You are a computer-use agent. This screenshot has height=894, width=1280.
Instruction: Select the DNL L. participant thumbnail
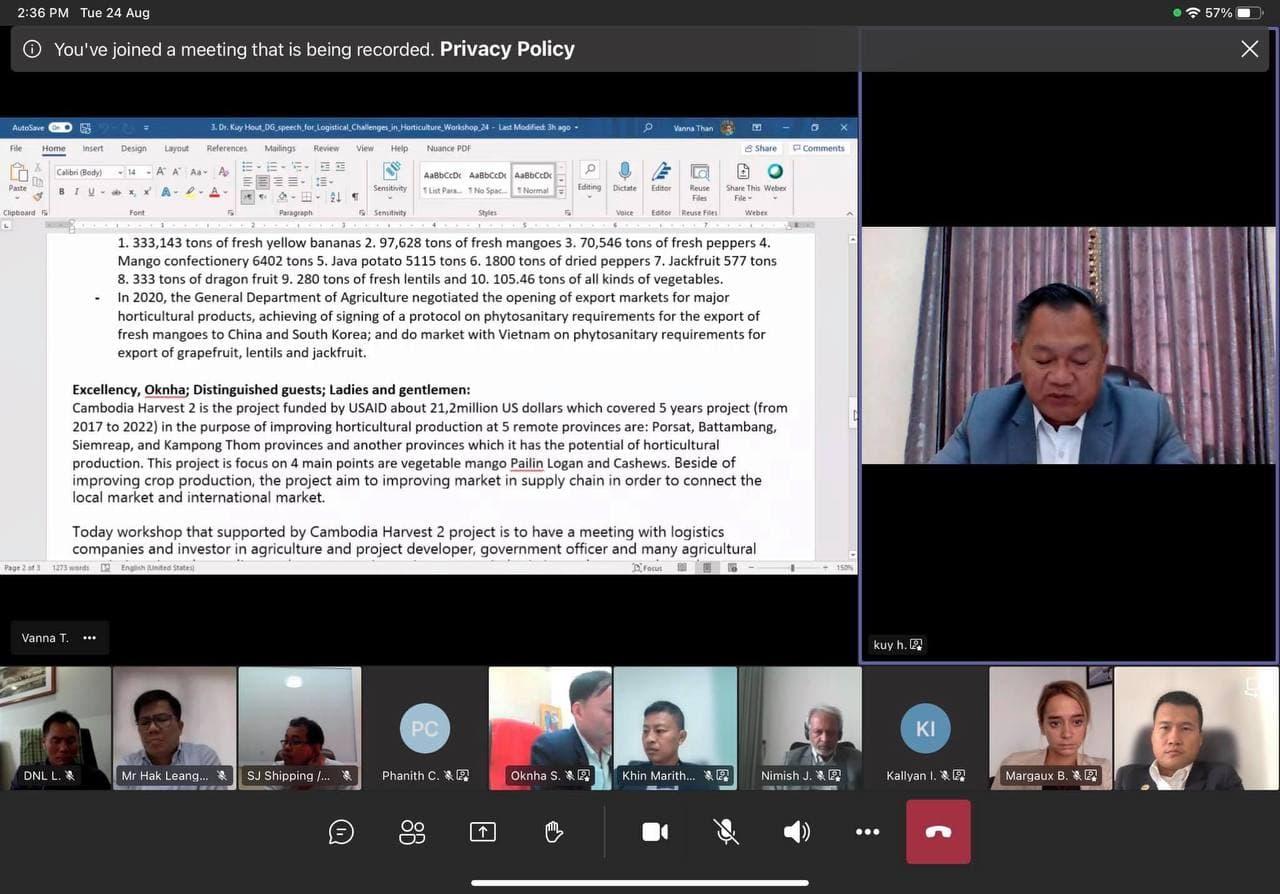[55, 728]
